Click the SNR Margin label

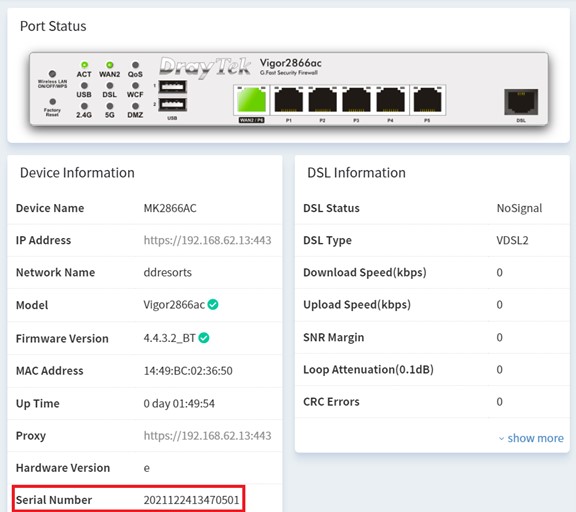334,337
